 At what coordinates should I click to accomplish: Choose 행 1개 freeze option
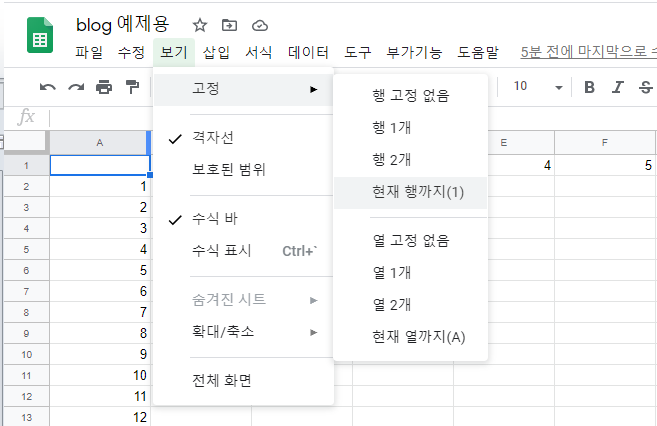coord(411,128)
